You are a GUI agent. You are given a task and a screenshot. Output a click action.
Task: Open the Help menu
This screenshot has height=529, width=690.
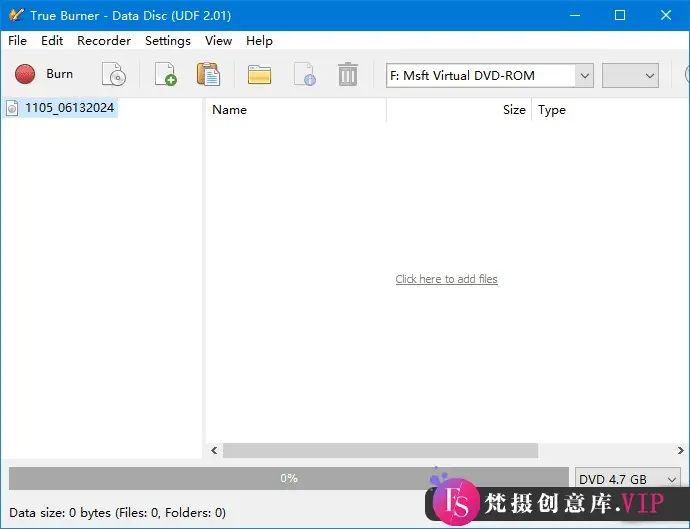tap(259, 41)
